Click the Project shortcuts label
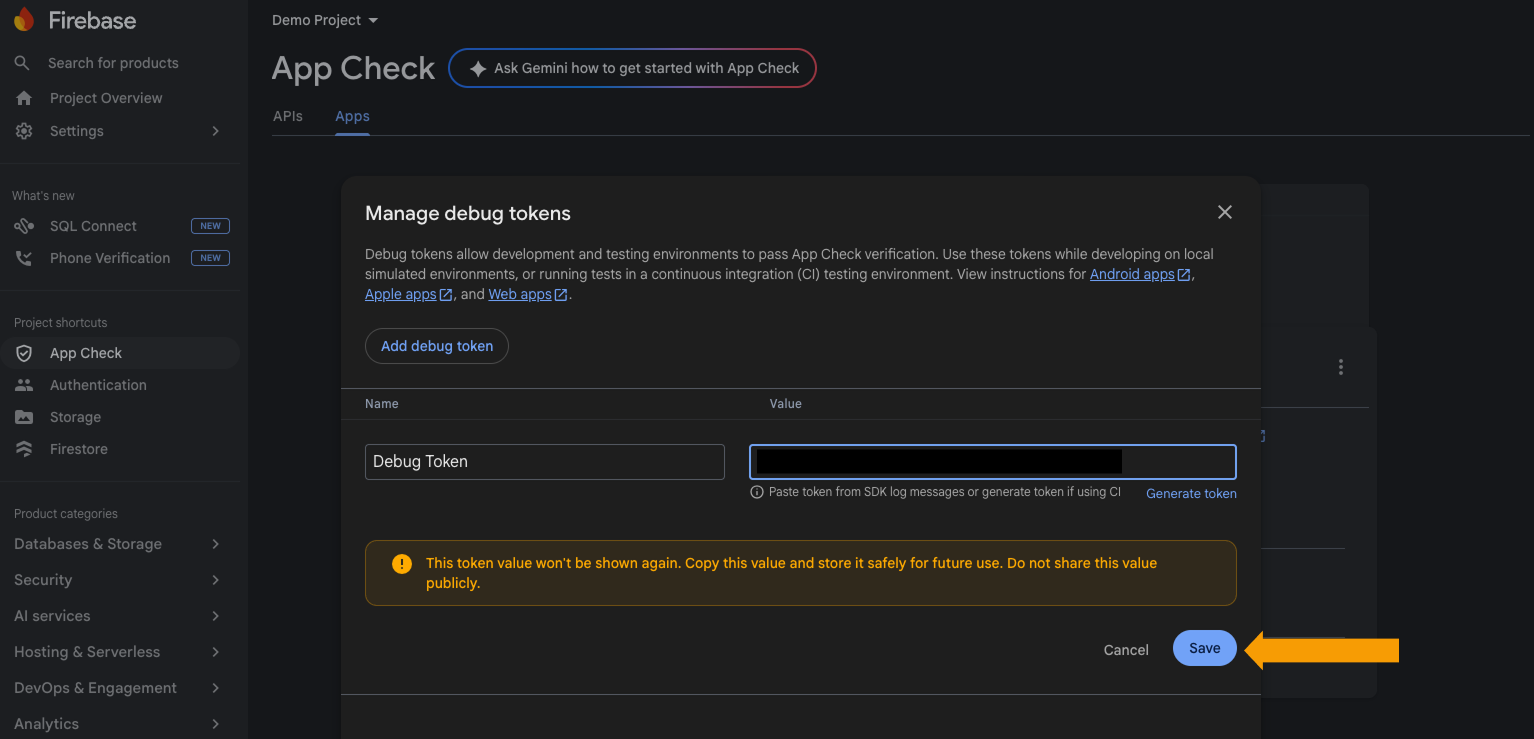This screenshot has height=739, width=1534. pyautogui.click(x=61, y=323)
